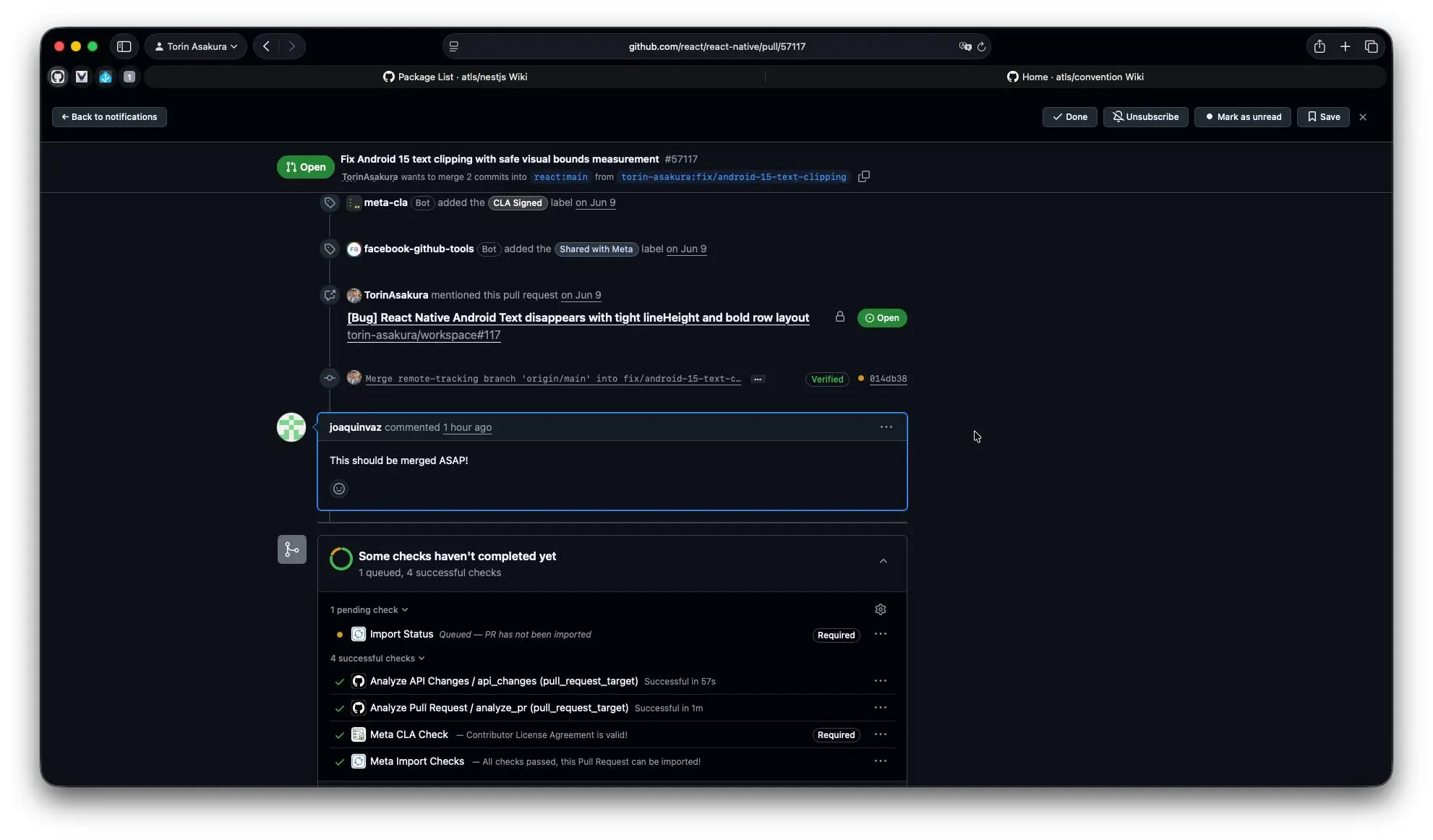
Task: Collapse the 4 successful checks group
Action: click(x=377, y=659)
